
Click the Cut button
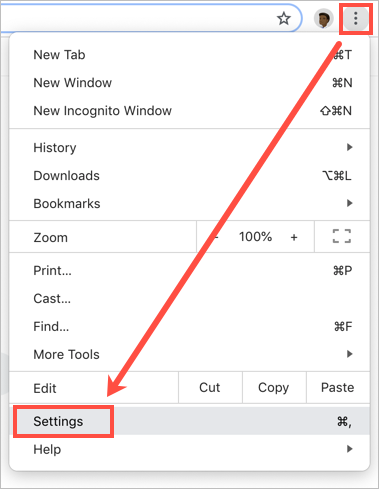[210, 387]
